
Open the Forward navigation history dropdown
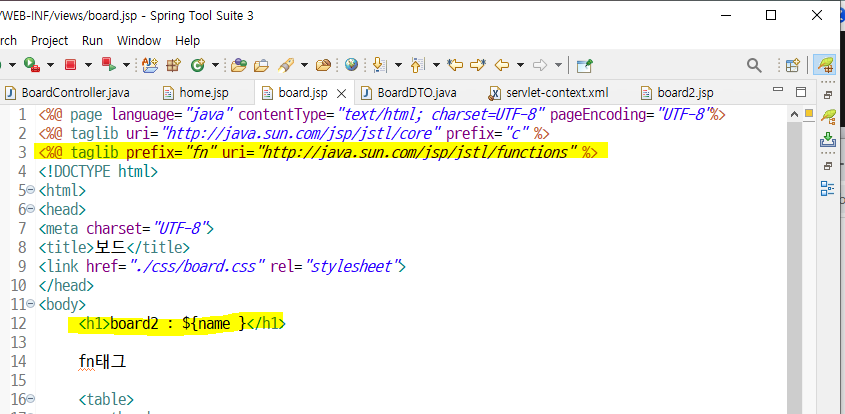tap(558, 65)
